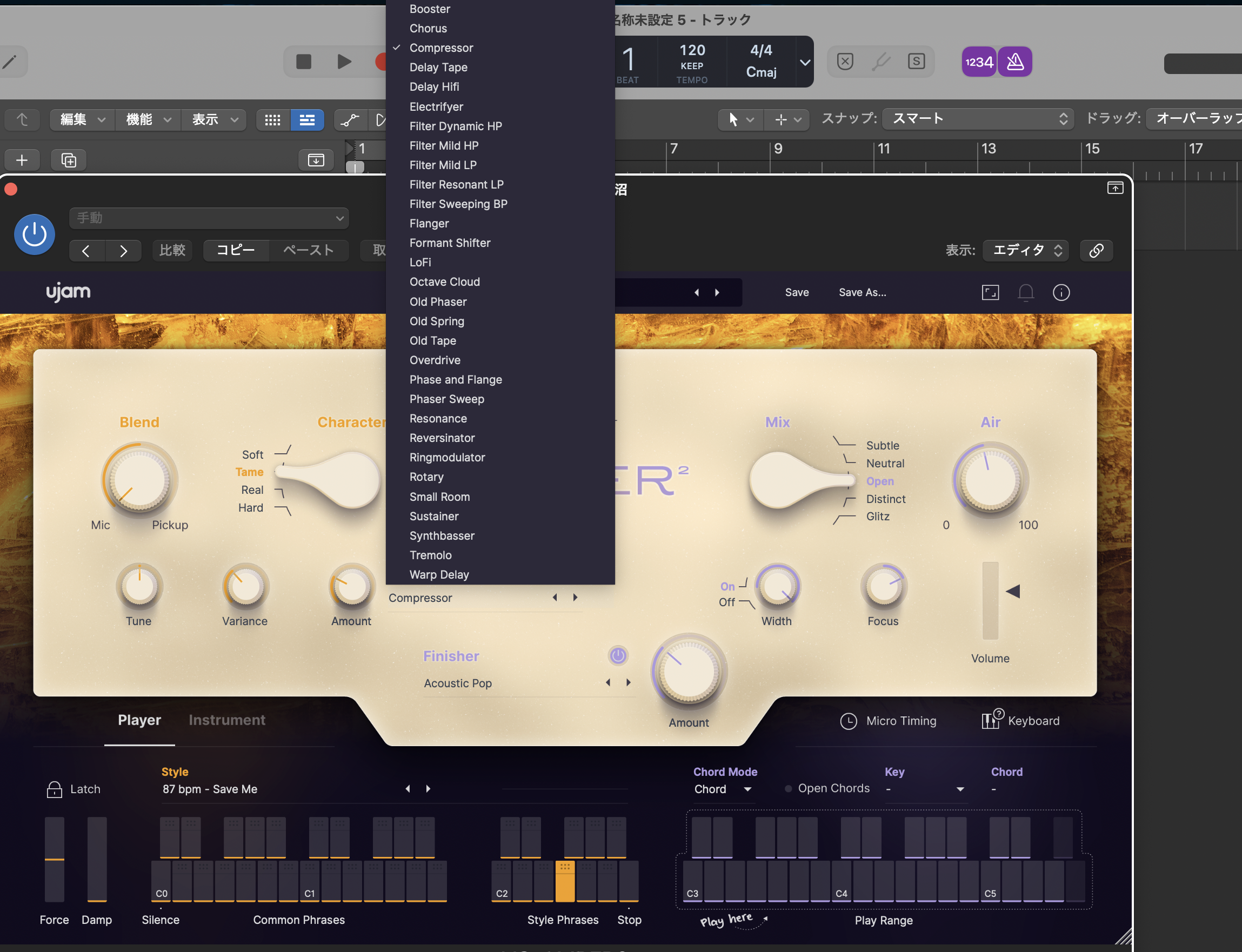Click the コピー button
The height and width of the screenshot is (952, 1242).
236,251
